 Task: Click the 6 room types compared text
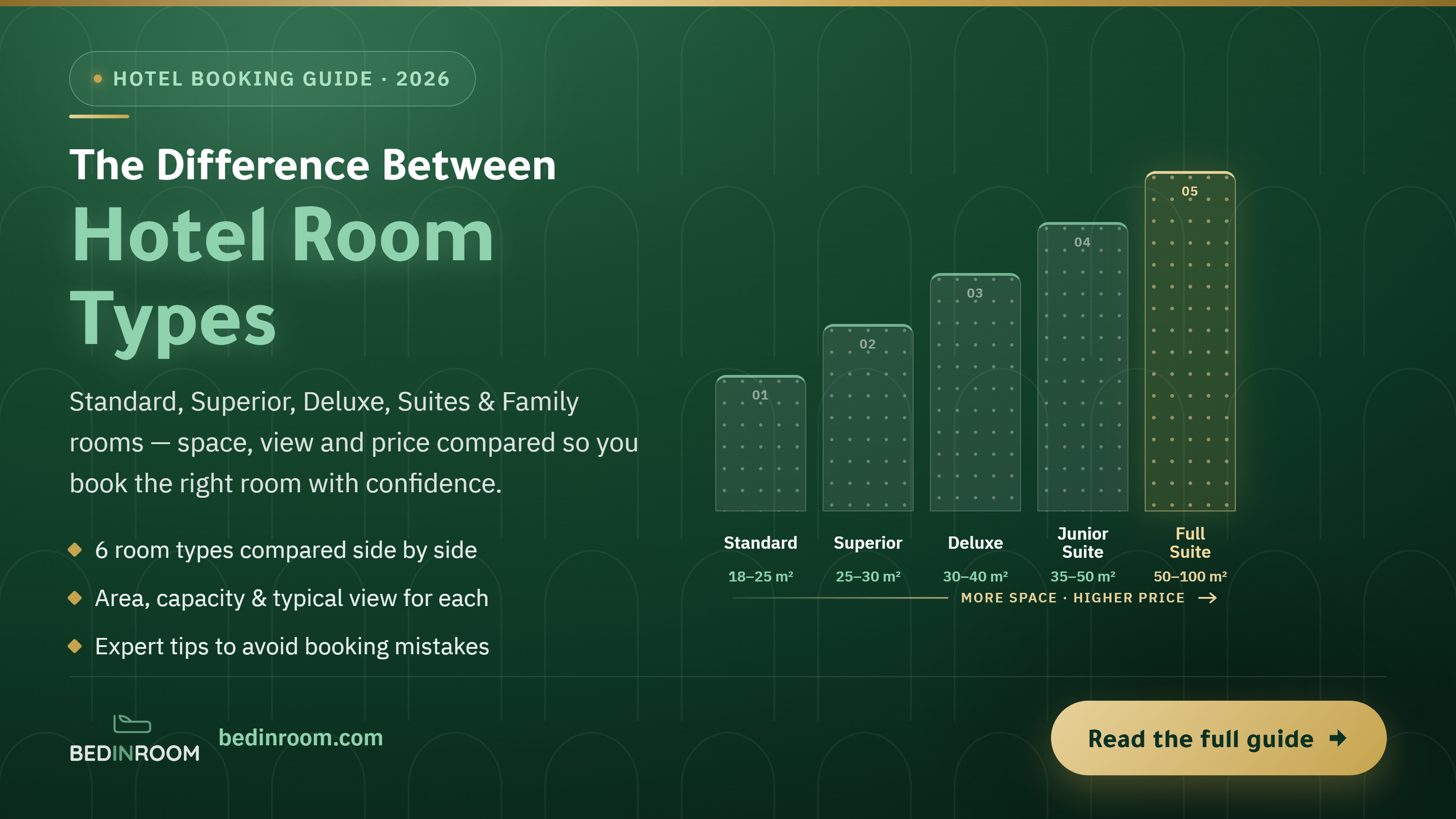click(x=286, y=550)
